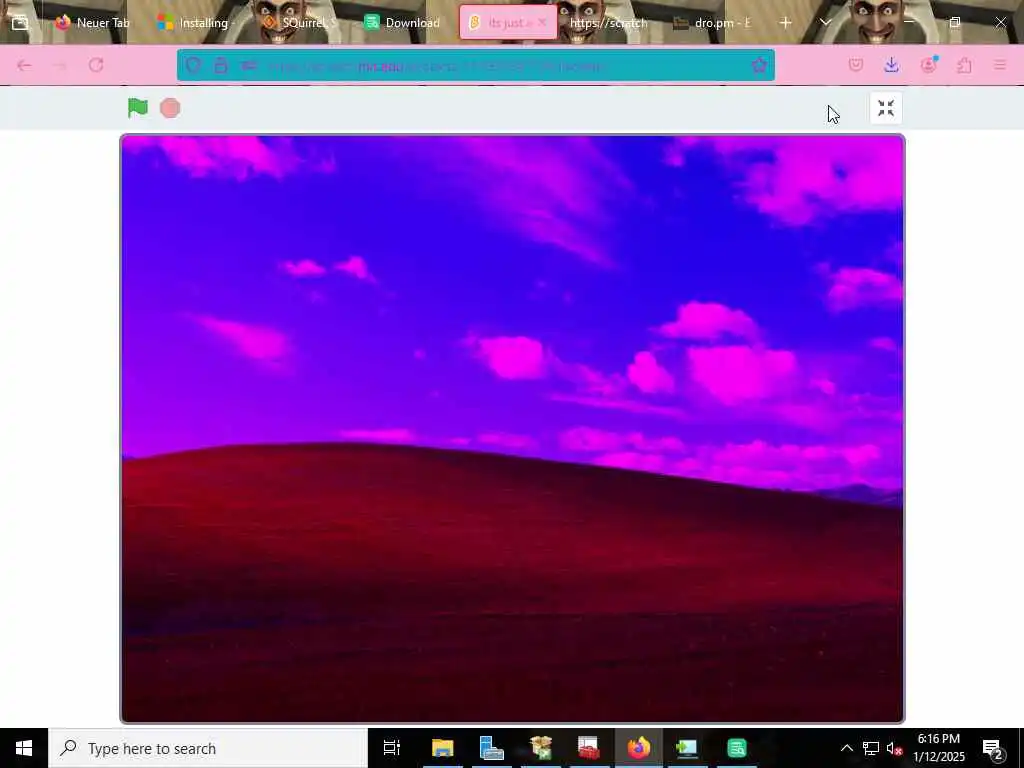Switch to the Download browser tab
The width and height of the screenshot is (1024, 768).
coord(402,23)
